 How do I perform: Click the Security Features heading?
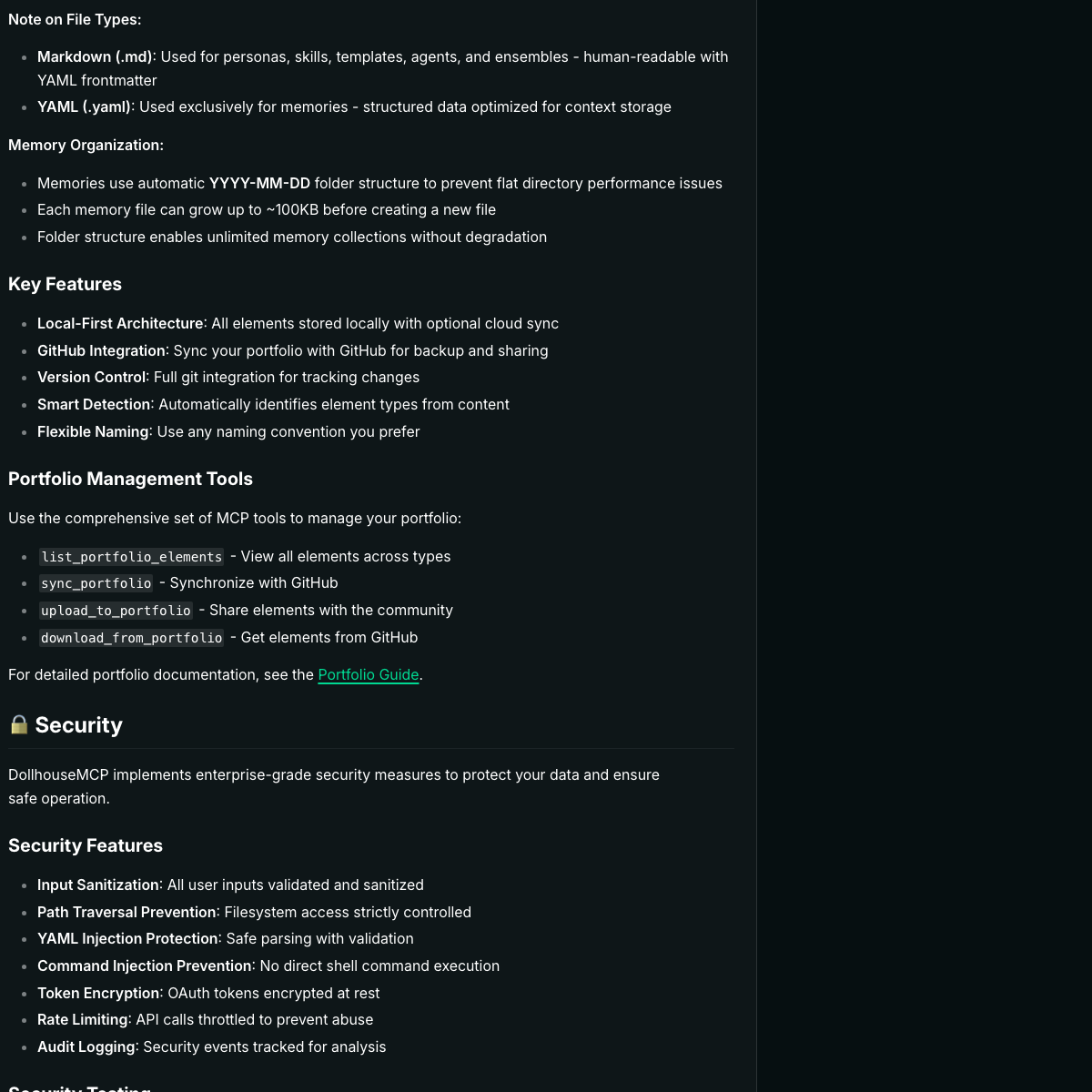click(x=86, y=845)
